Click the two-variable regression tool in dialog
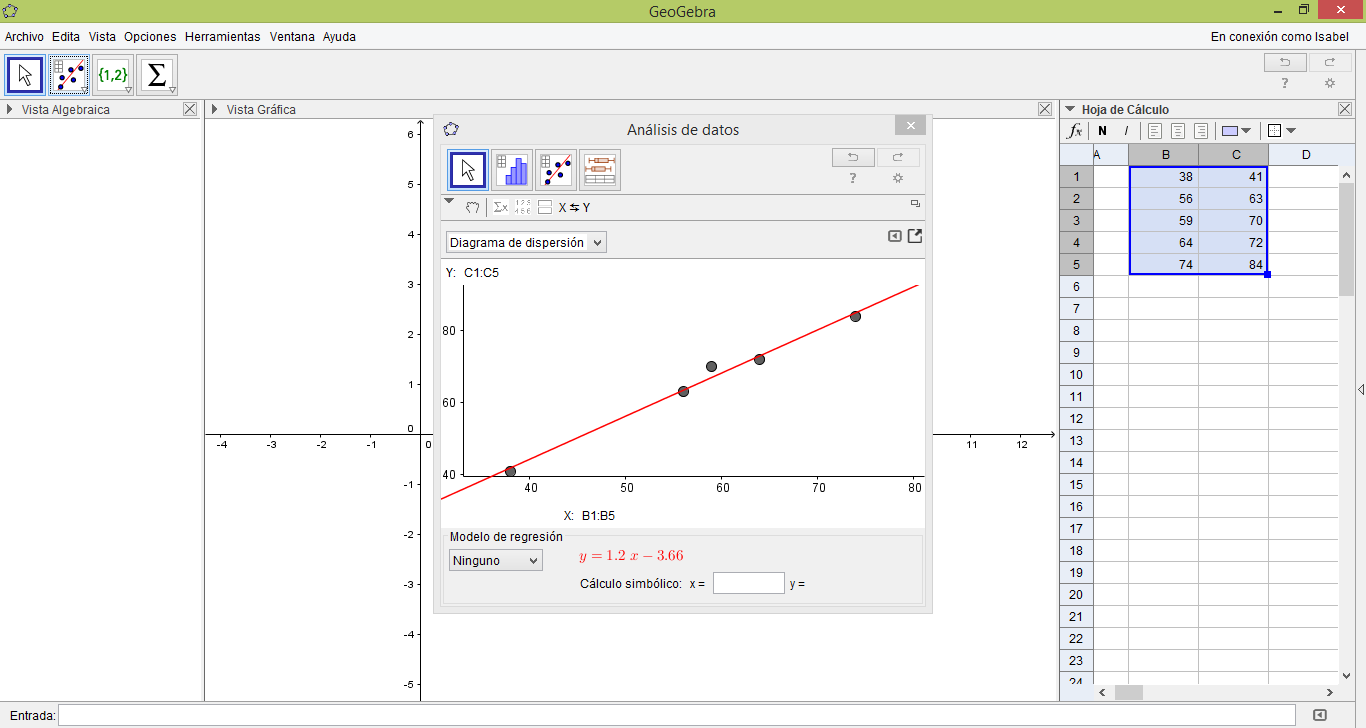The image size is (1366, 728). [x=555, y=170]
